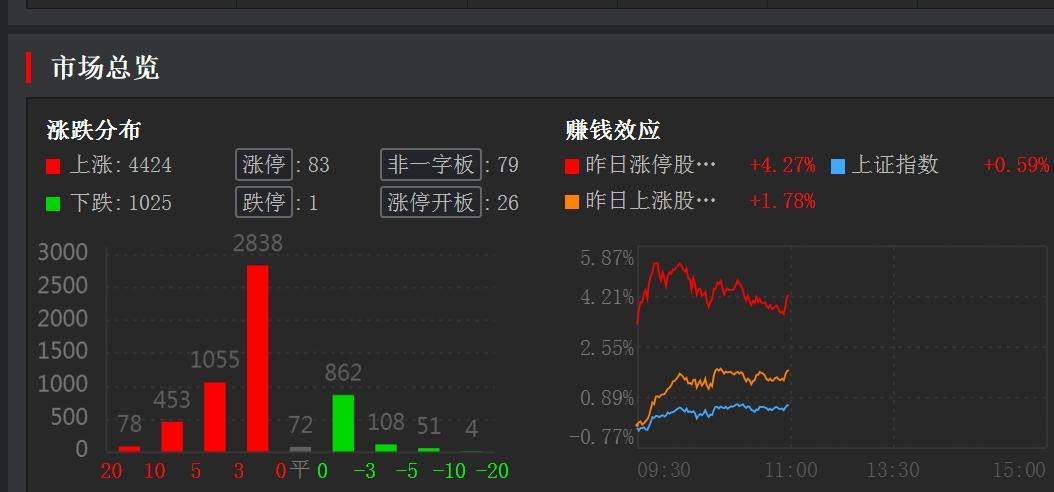Click the green bar labeled 108
This screenshot has width=1054, height=492.
386,448
